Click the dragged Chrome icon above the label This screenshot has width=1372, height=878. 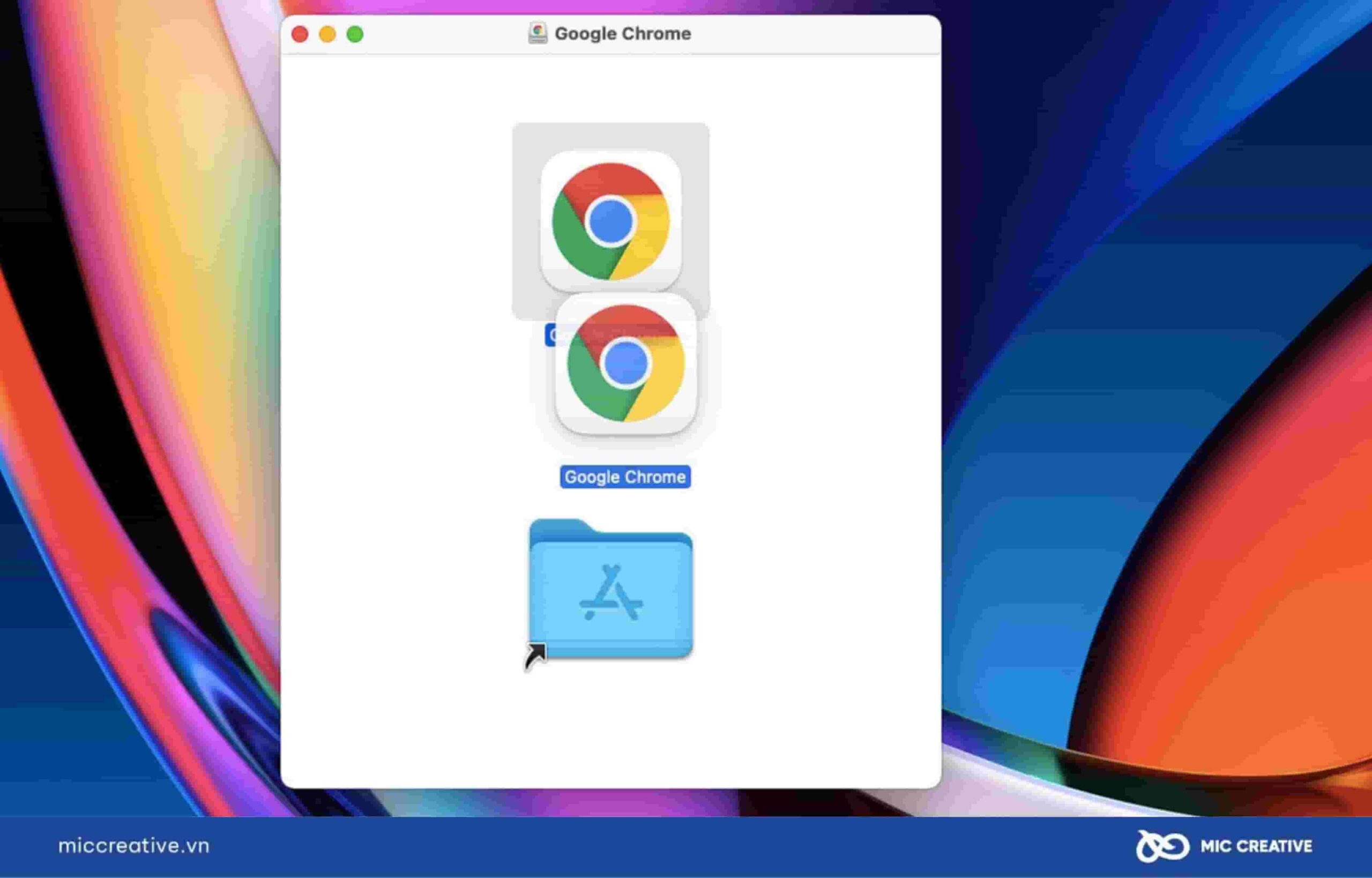pyautogui.click(x=626, y=364)
